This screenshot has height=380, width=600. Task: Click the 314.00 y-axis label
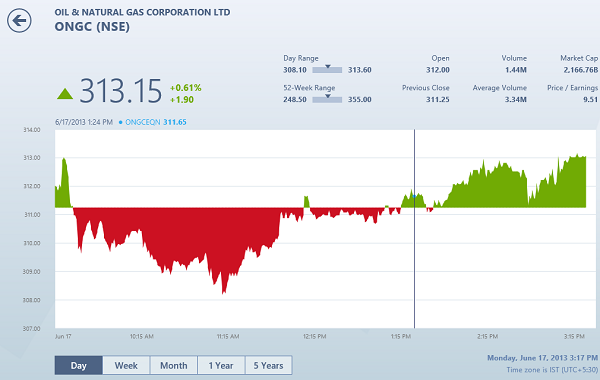32,130
